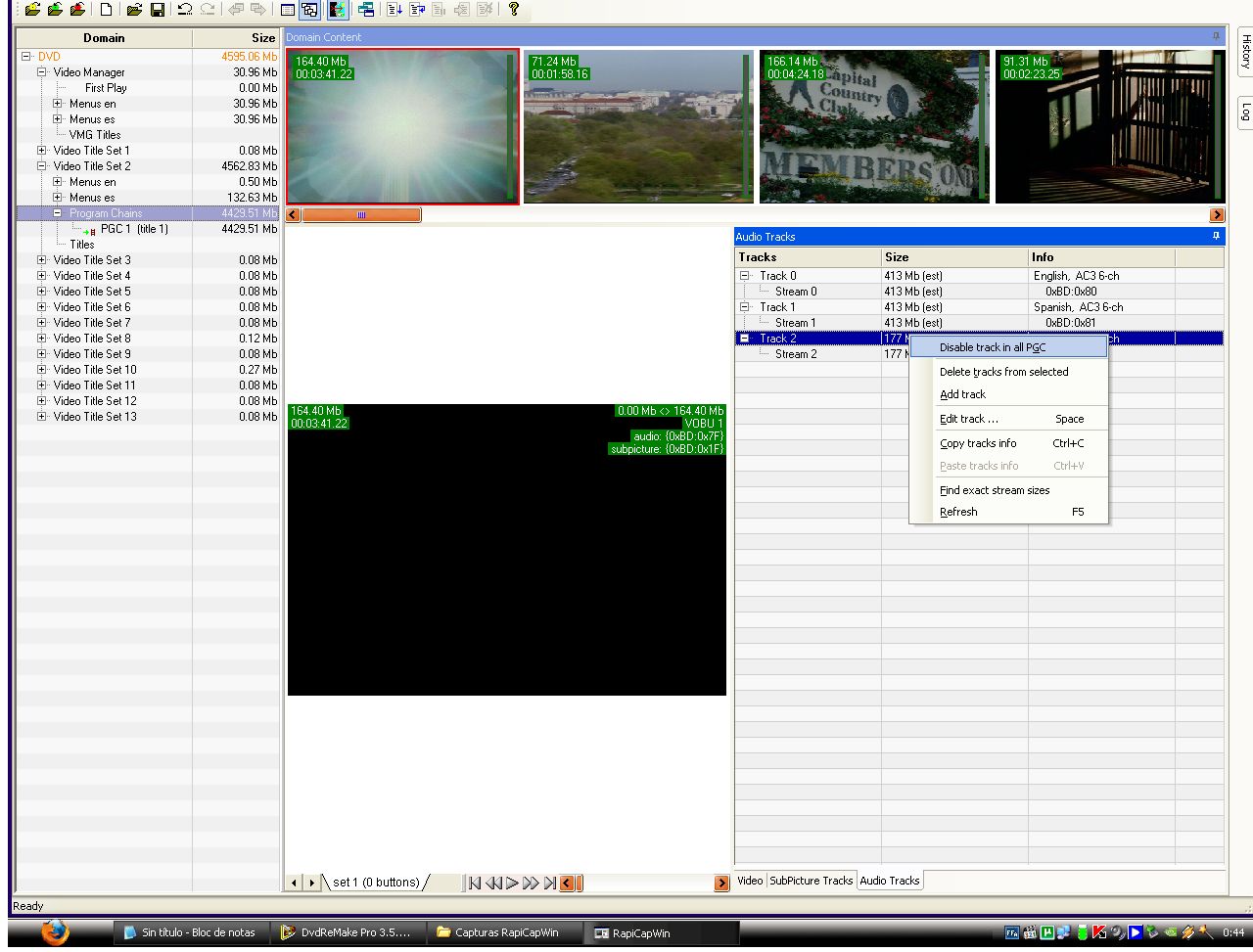Click the Size column header in tree
The width and height of the screenshot is (1253, 952).
tap(236, 38)
